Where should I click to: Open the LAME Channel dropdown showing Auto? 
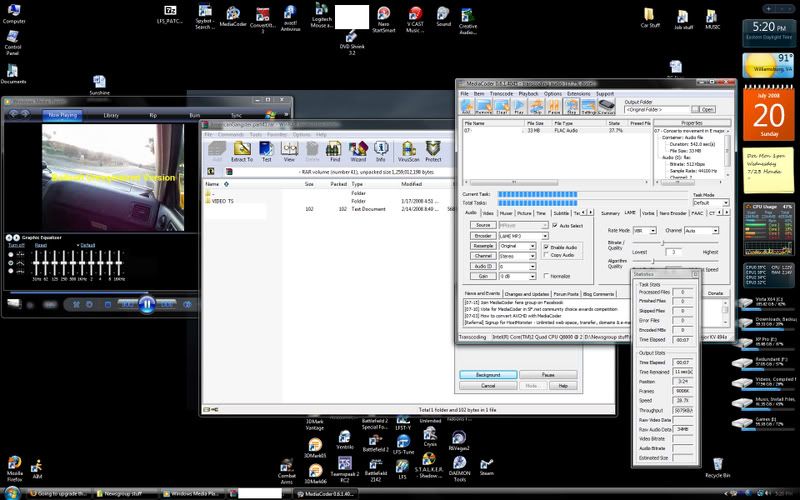(x=702, y=231)
